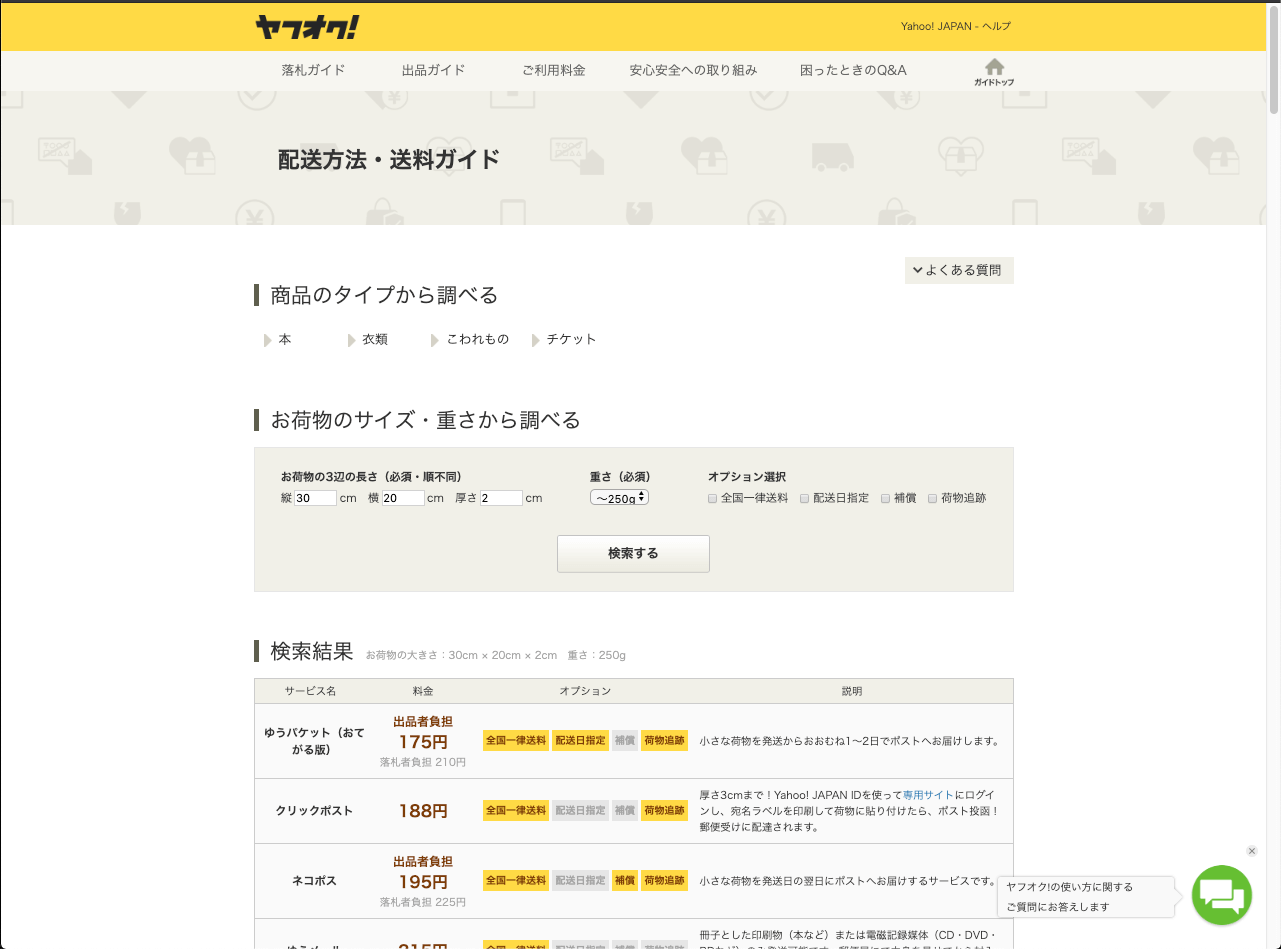Click the ヤフオク! logo
Image resolution: width=1281 pixels, height=949 pixels.
tap(307, 27)
